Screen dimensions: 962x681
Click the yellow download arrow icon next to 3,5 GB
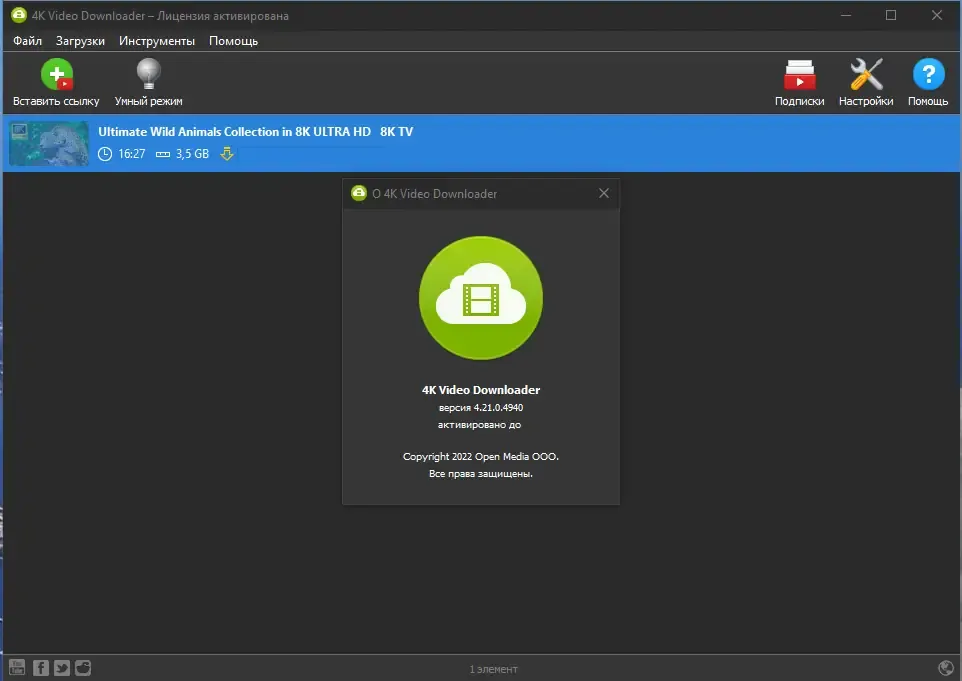click(227, 153)
